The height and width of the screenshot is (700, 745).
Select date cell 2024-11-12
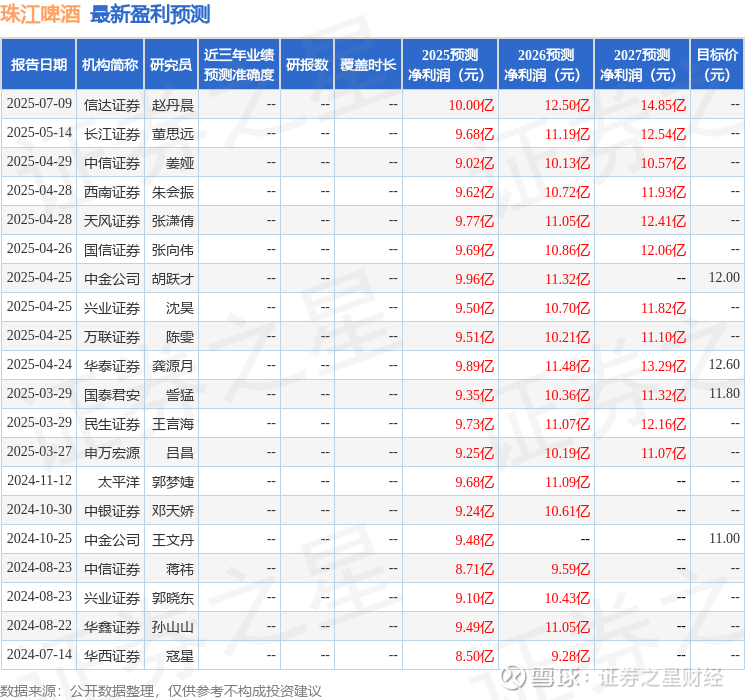tap(39, 481)
